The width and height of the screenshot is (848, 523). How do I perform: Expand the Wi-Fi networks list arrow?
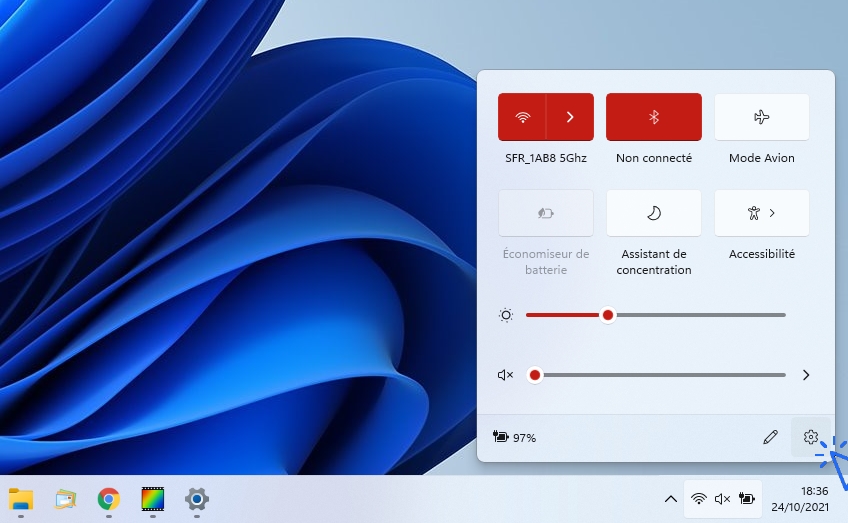point(570,117)
